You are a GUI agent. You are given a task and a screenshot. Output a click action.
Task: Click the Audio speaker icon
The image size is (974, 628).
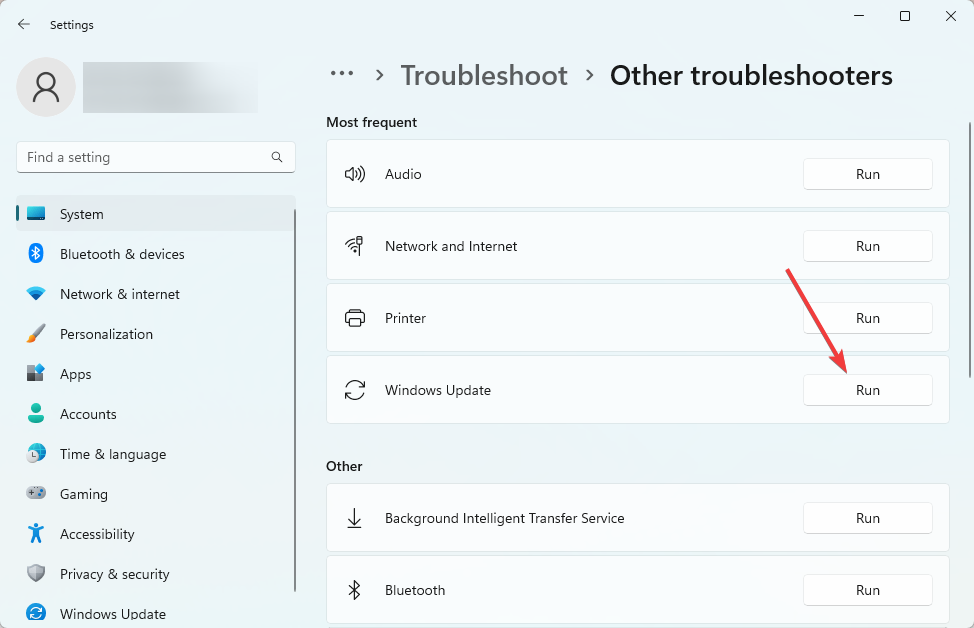pyautogui.click(x=355, y=174)
